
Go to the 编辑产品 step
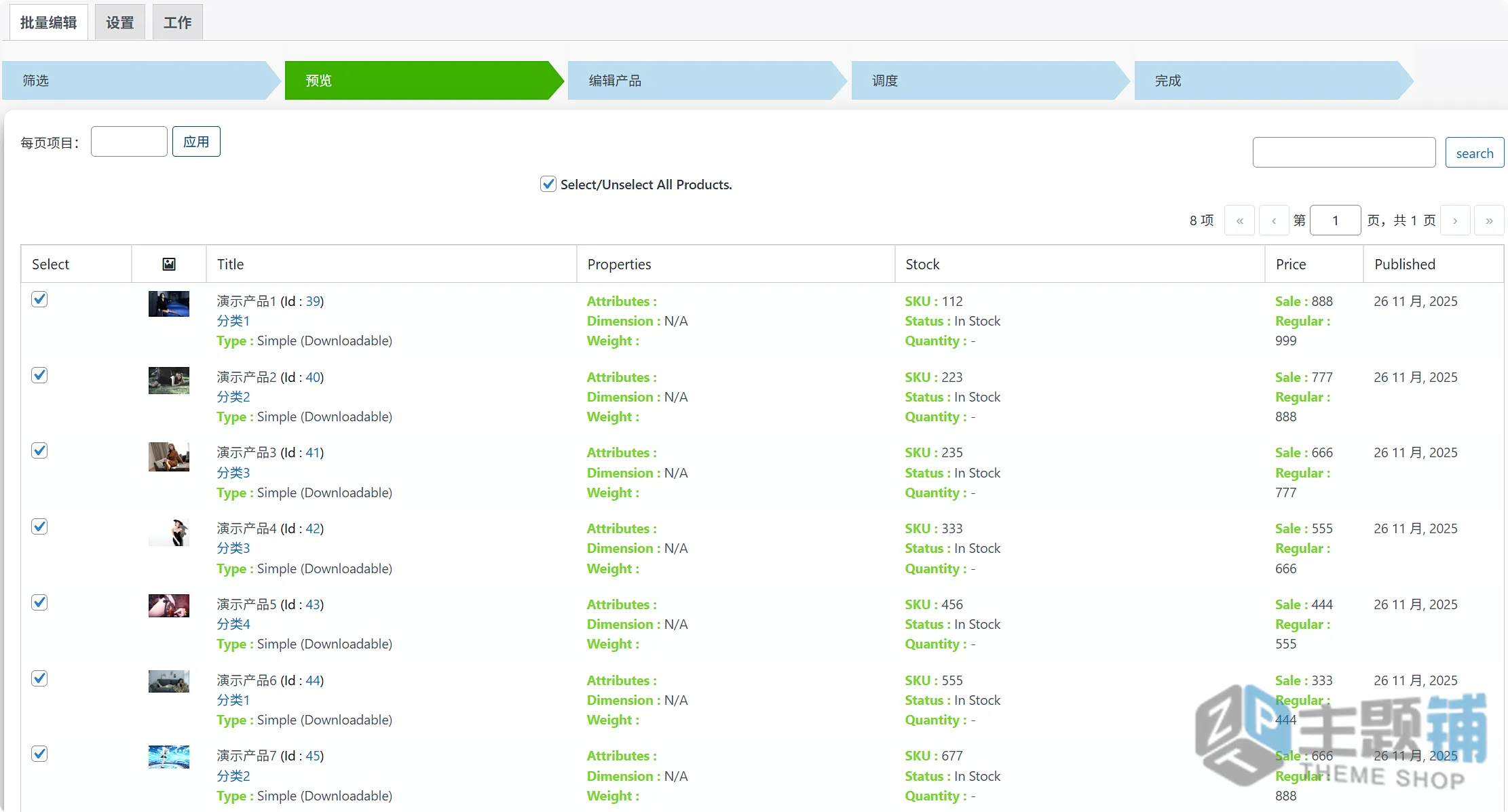pyautogui.click(x=707, y=81)
